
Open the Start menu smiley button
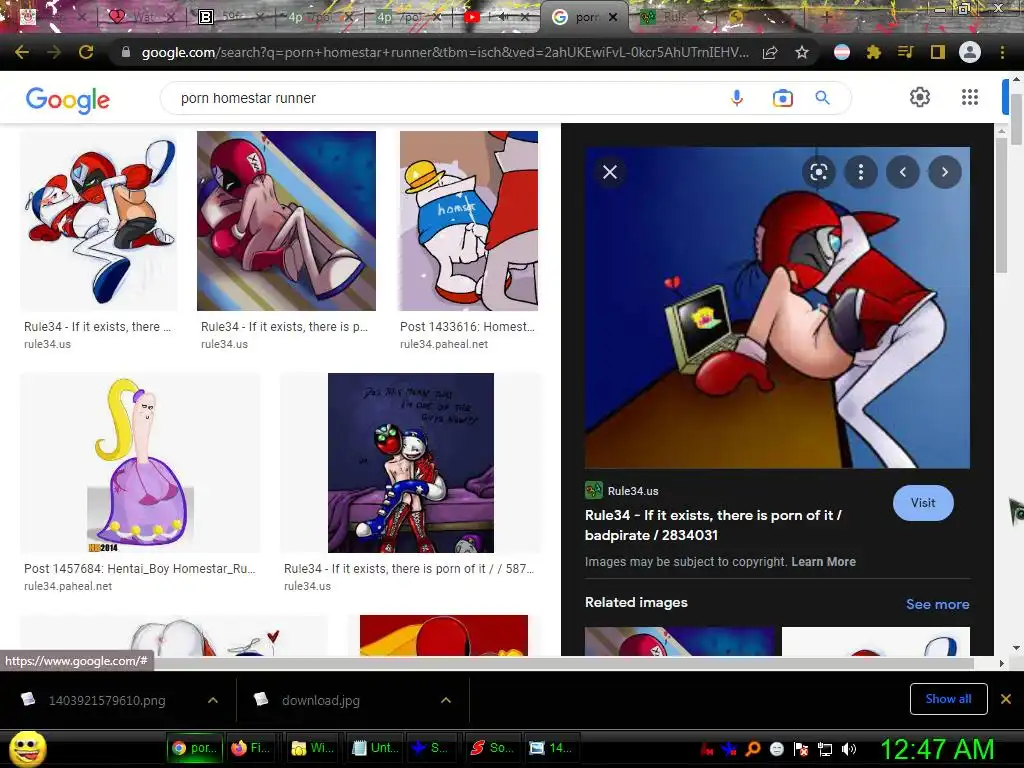[28, 748]
